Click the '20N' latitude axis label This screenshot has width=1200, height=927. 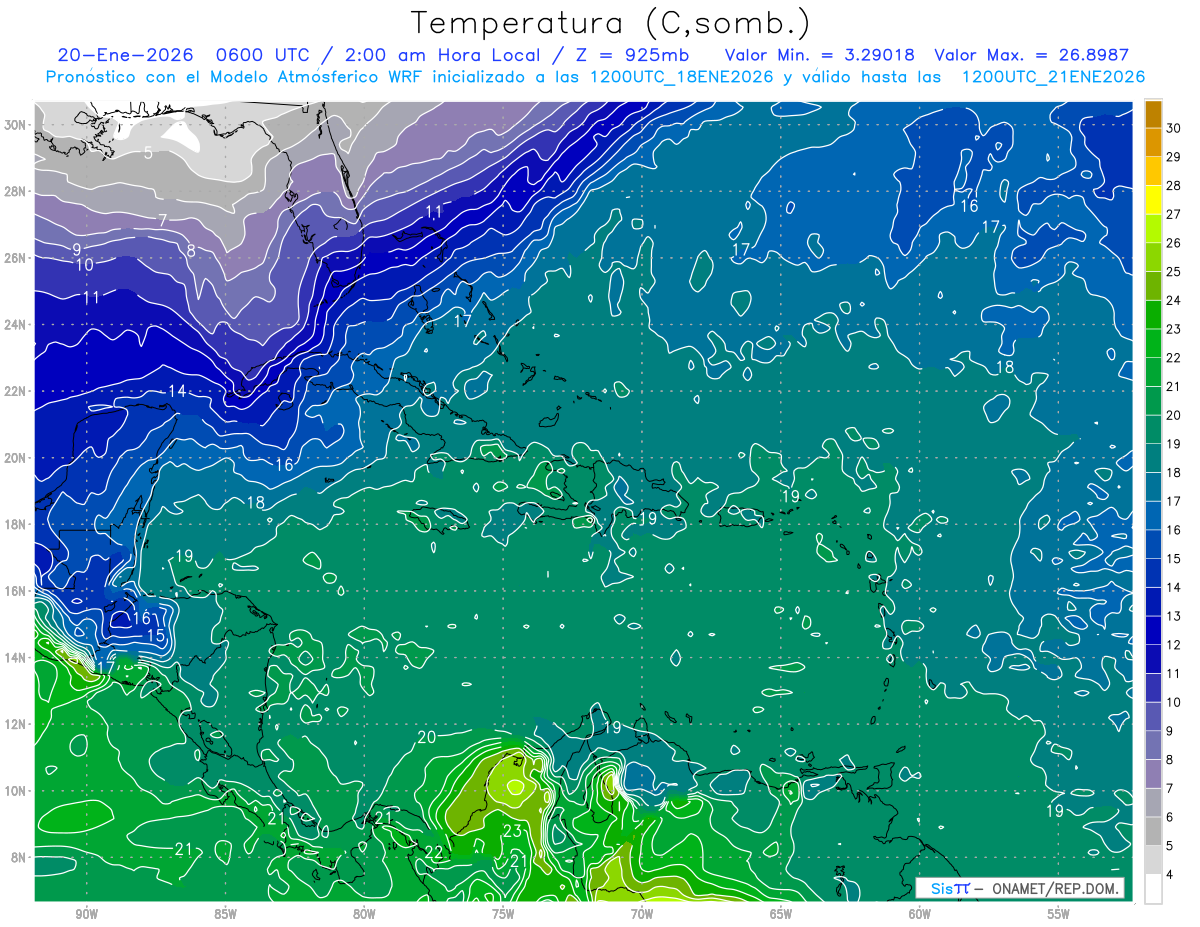pyautogui.click(x=17, y=458)
